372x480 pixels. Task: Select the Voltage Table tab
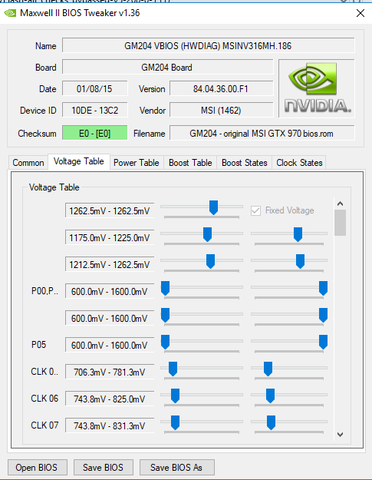pyautogui.click(x=79, y=162)
